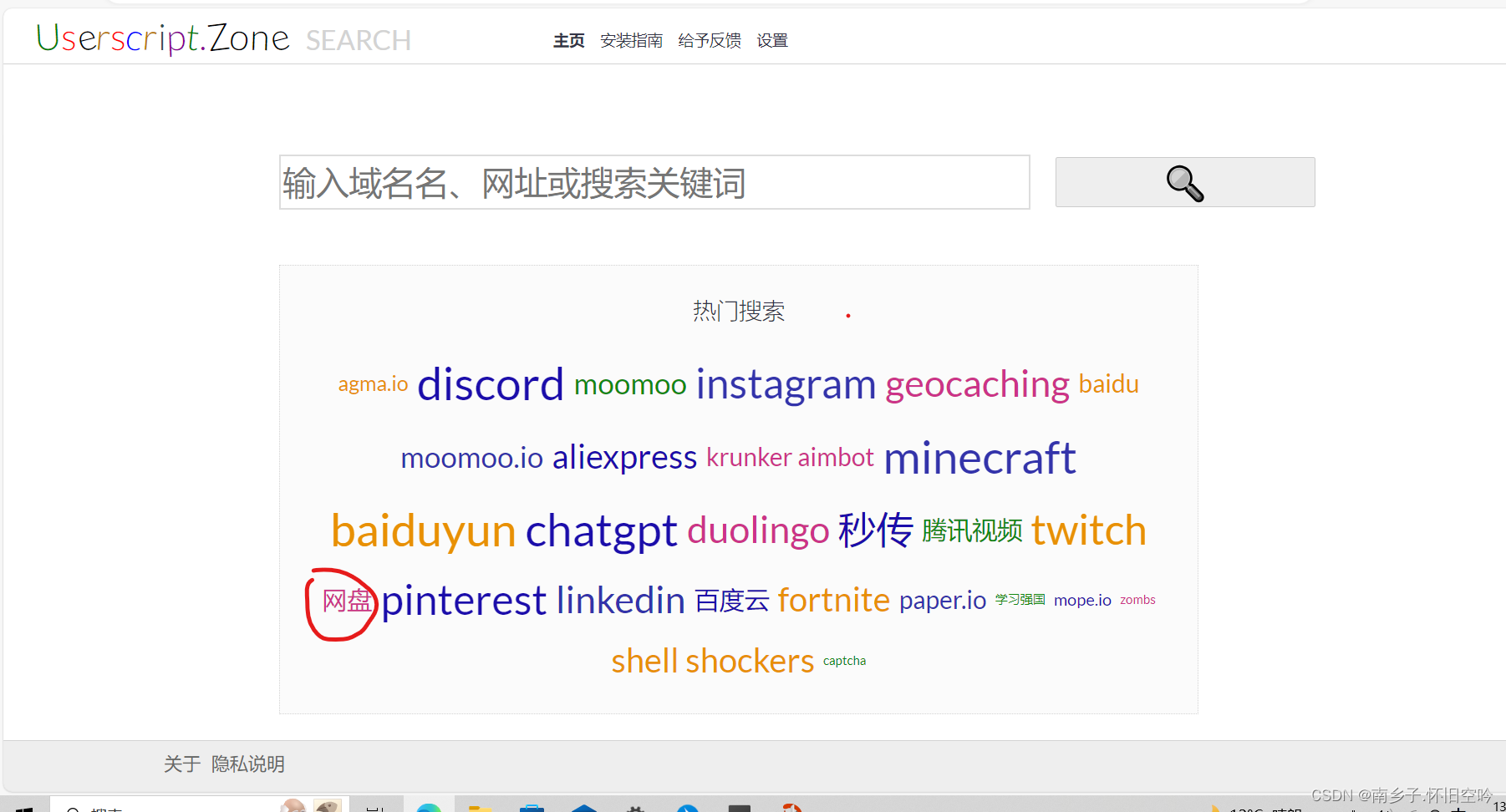This screenshot has height=812, width=1506.
Task: Click the 网盘 tag
Action: click(347, 601)
